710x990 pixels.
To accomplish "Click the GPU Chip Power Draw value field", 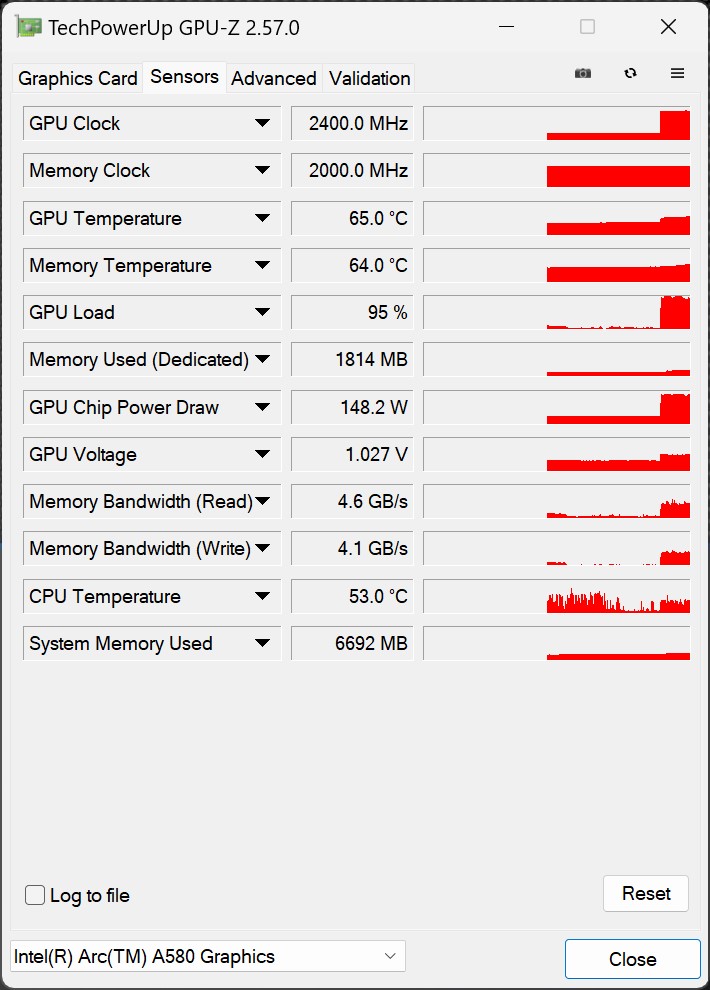I will [x=352, y=407].
